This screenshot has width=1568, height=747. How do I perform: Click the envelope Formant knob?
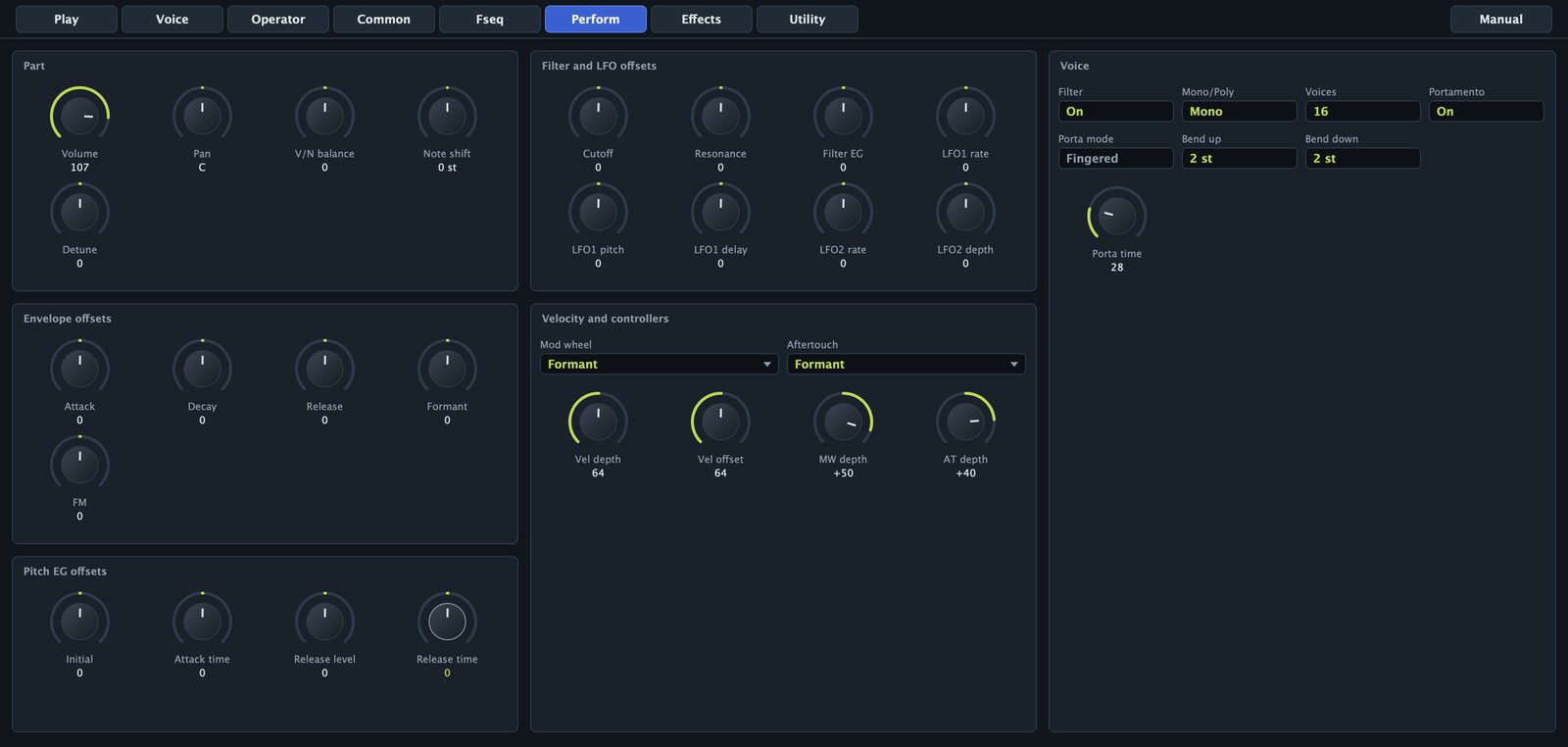point(447,369)
